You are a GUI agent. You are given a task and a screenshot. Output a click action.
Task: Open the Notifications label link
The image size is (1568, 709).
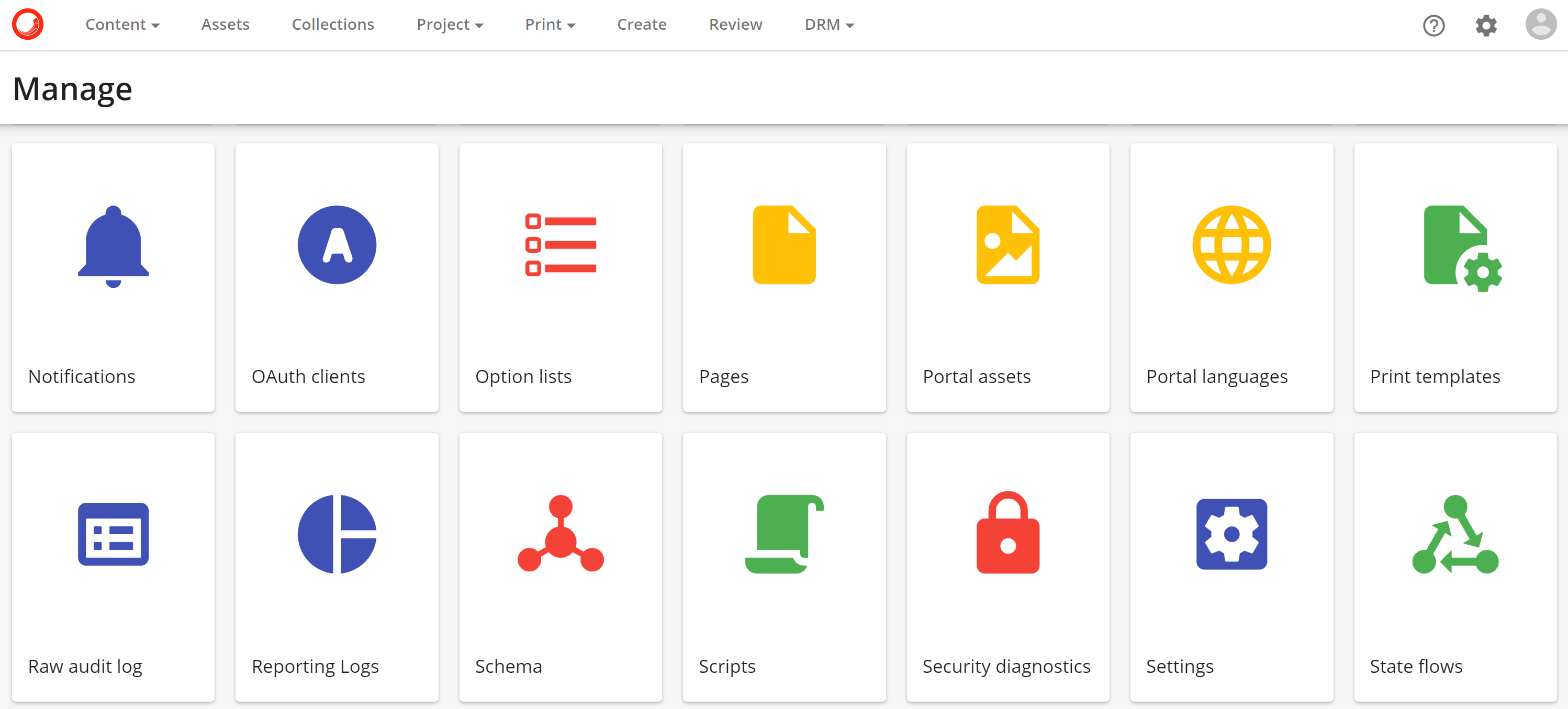[82, 376]
